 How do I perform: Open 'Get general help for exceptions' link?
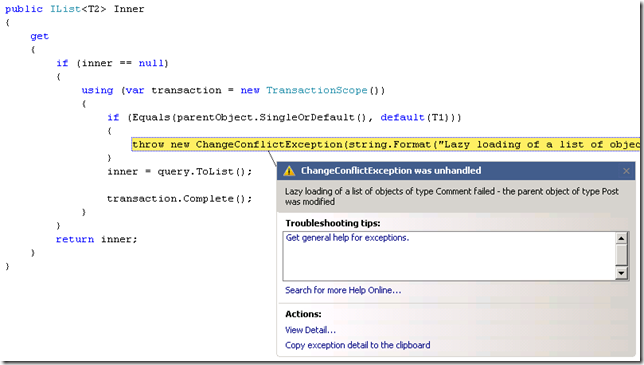click(347, 238)
